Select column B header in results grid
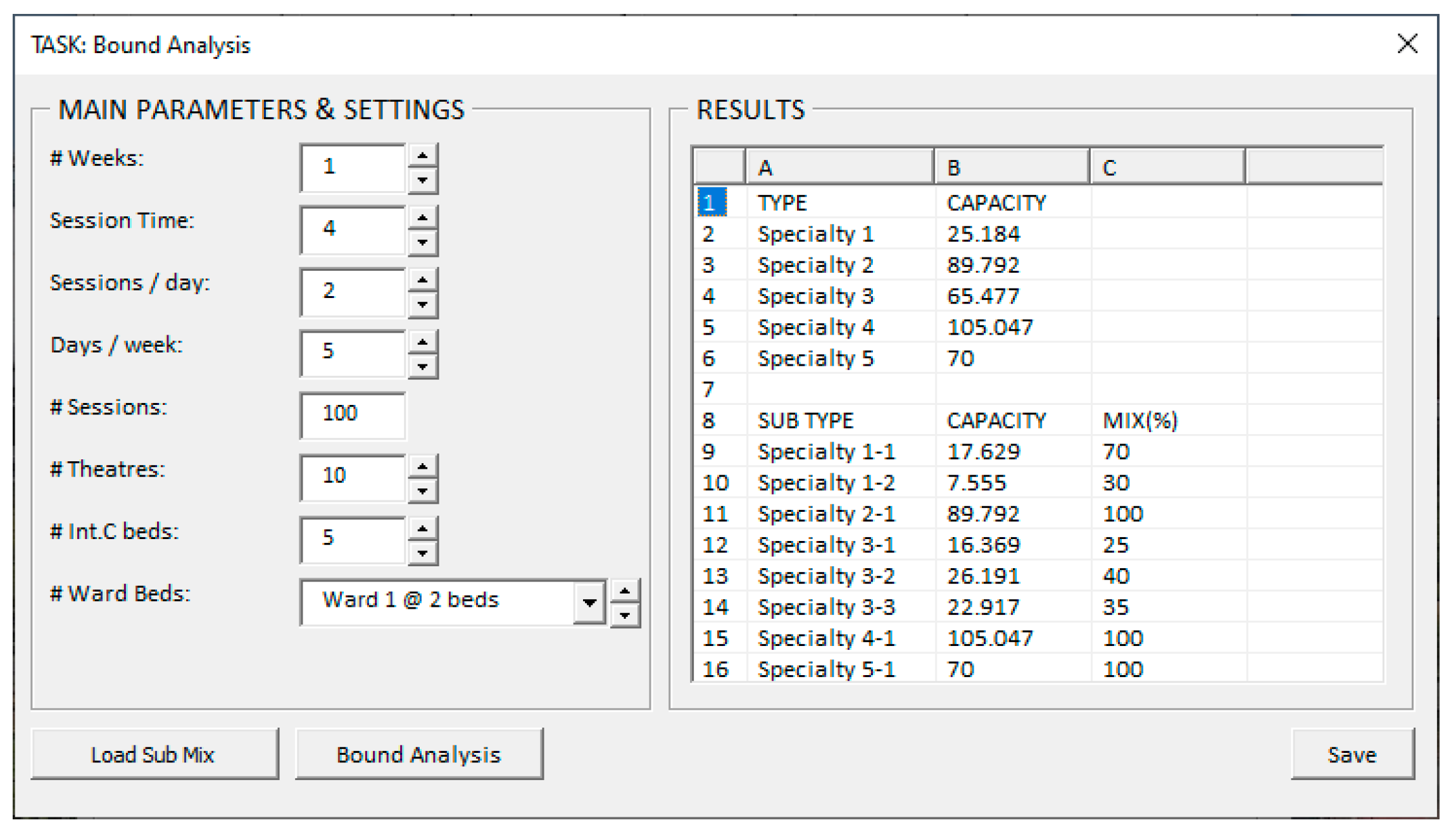Screen dimensions: 1456x832 [1011, 168]
